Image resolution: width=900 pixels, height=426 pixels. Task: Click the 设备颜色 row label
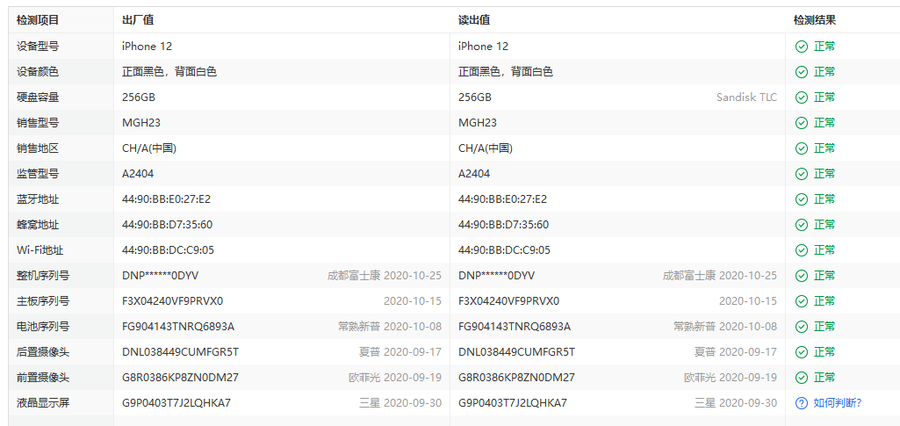[x=37, y=72]
